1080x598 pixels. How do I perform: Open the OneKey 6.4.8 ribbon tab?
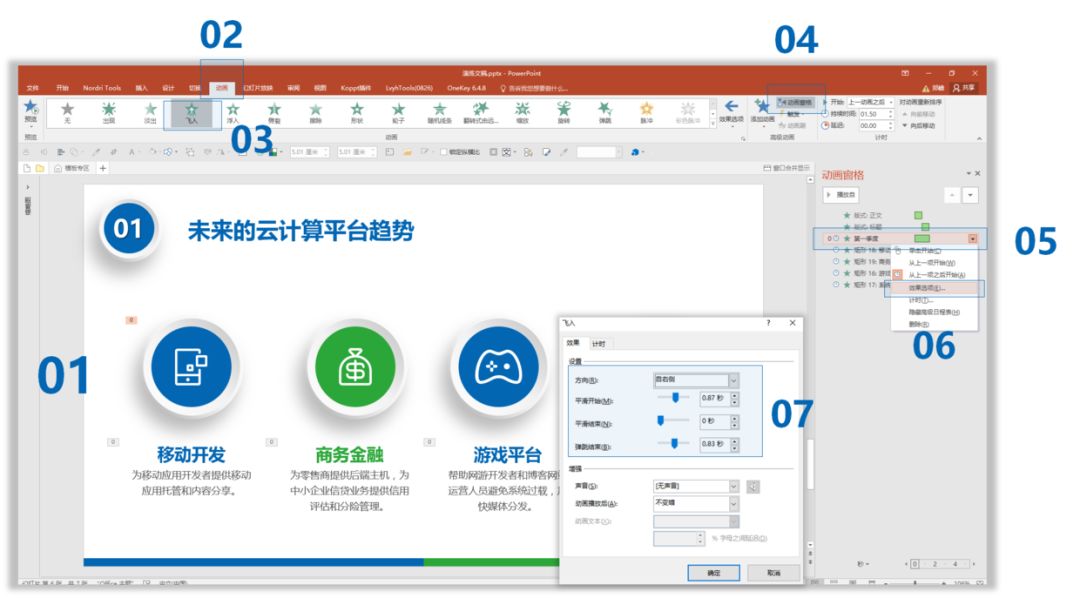[x=466, y=88]
